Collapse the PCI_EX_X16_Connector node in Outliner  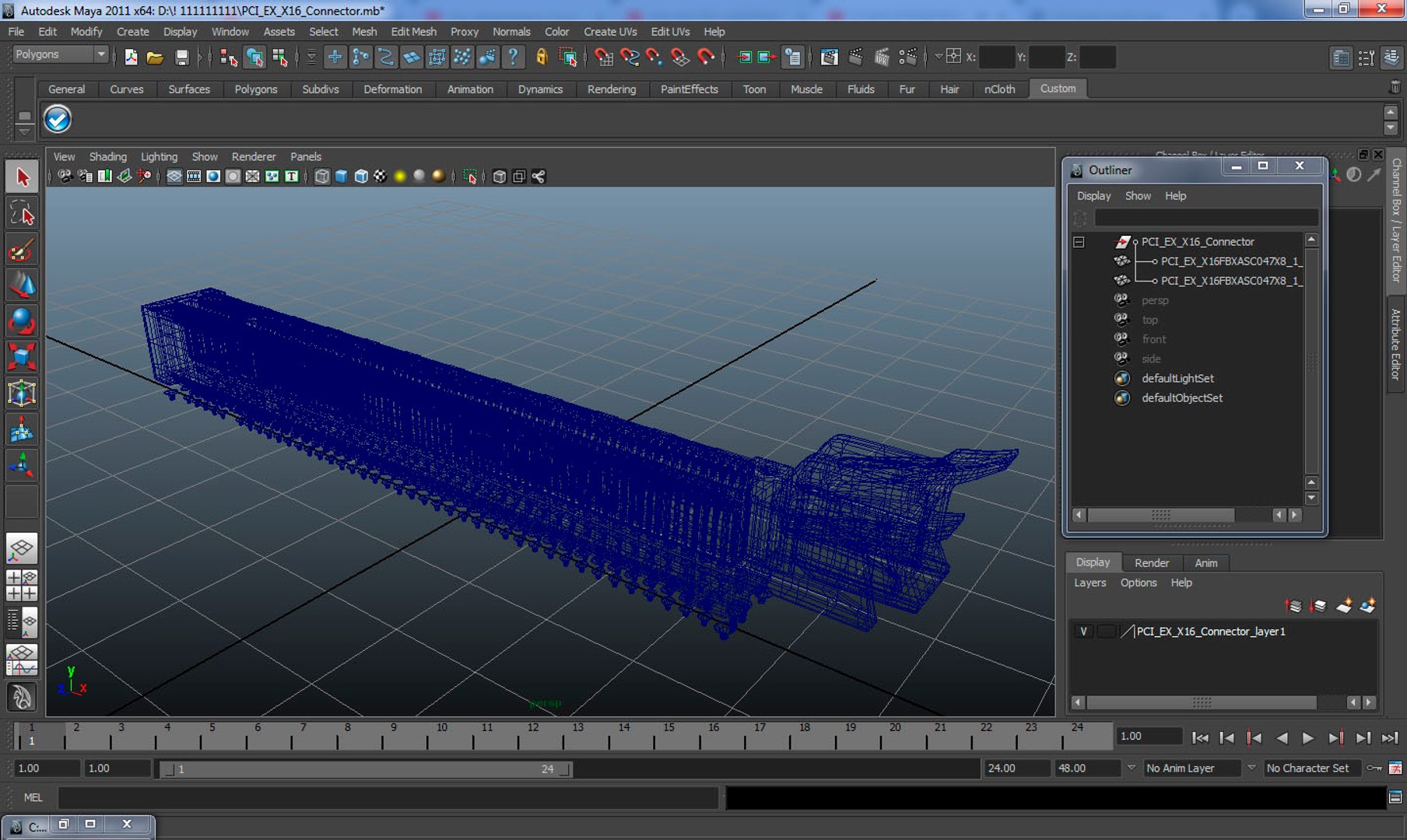tap(1079, 242)
